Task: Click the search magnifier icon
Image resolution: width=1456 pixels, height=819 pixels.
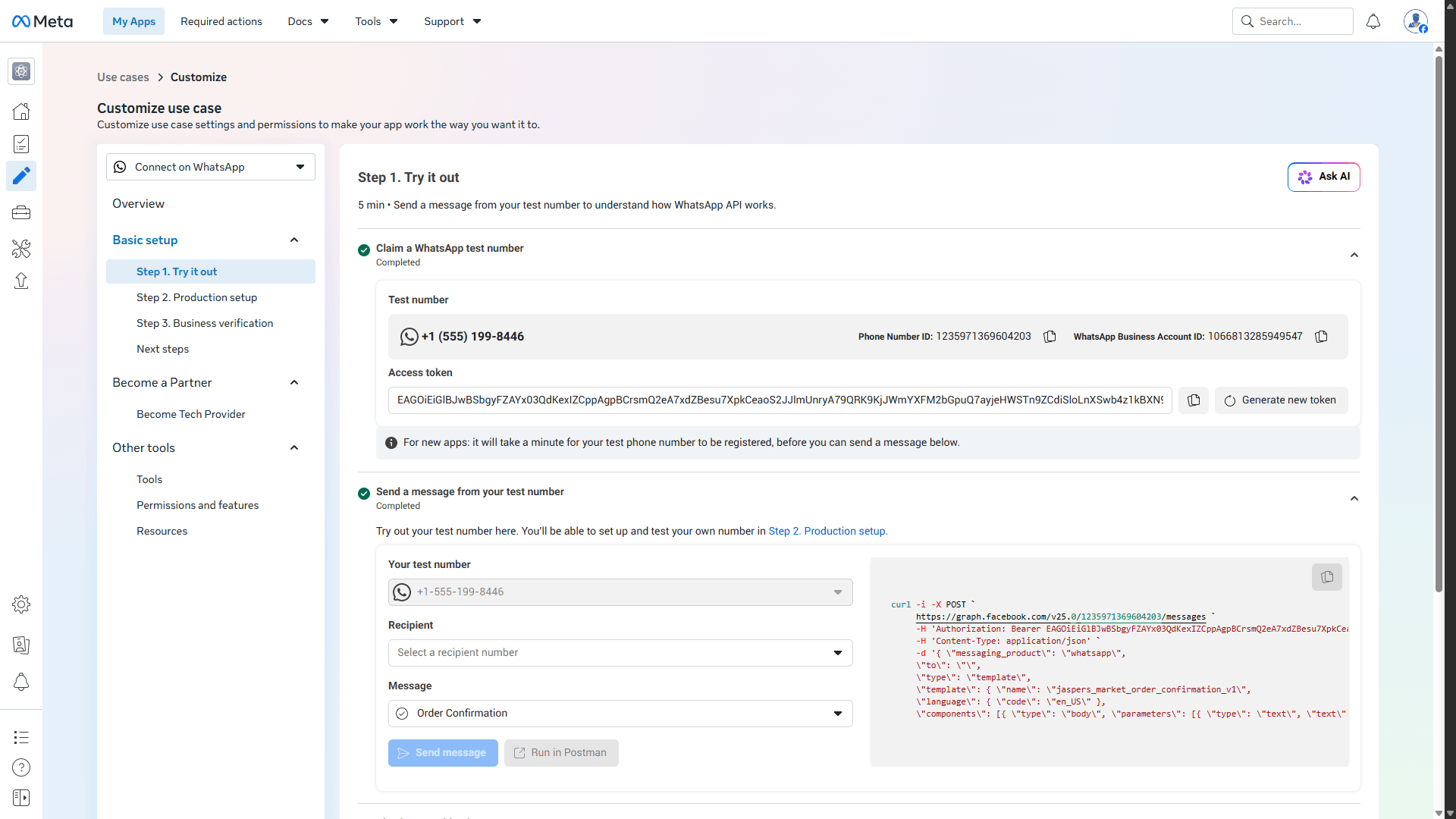Action: (x=1247, y=21)
